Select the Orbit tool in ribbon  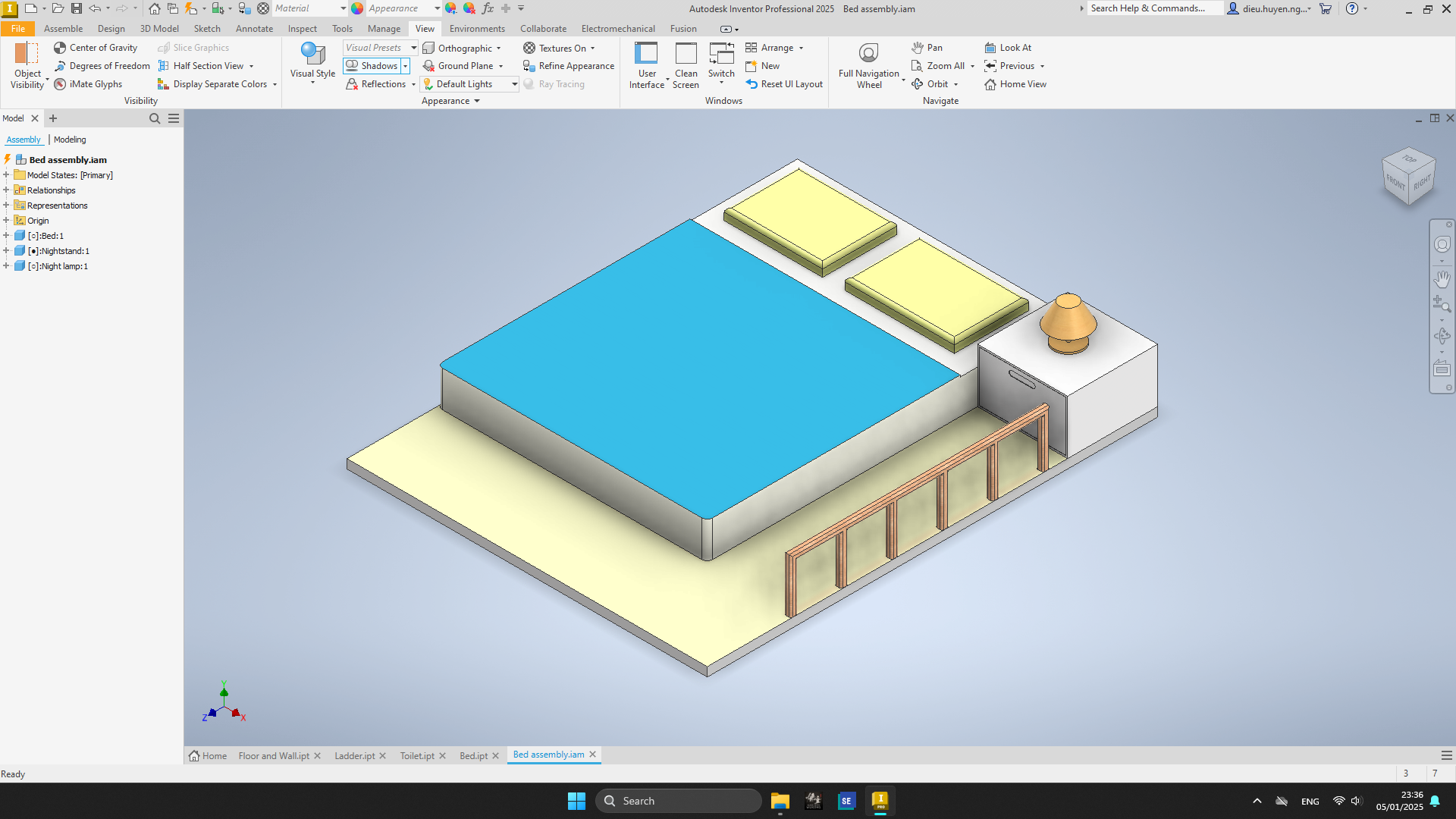pos(930,84)
